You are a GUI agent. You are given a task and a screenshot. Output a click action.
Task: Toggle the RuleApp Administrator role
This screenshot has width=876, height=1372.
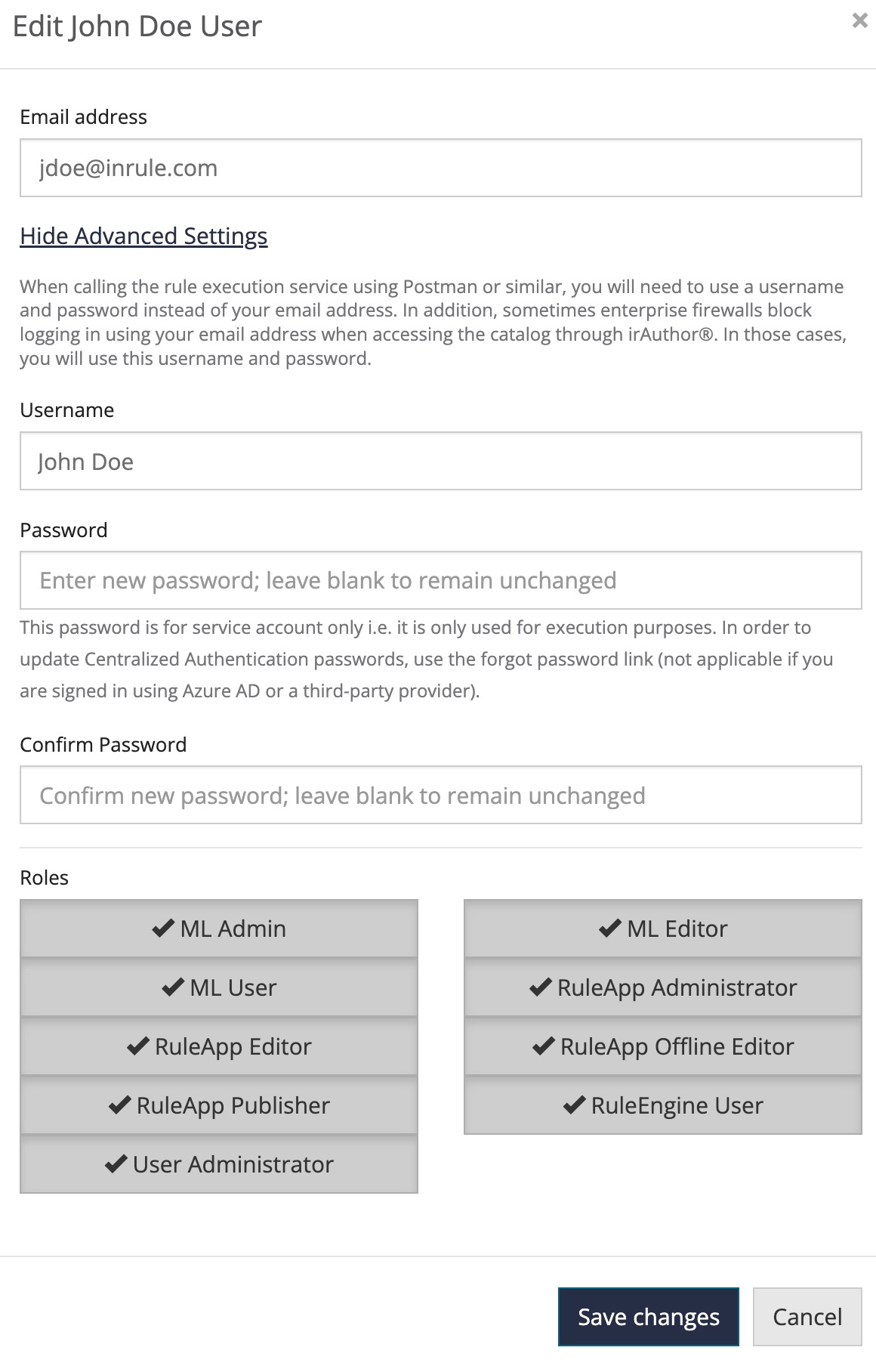[x=662, y=987]
